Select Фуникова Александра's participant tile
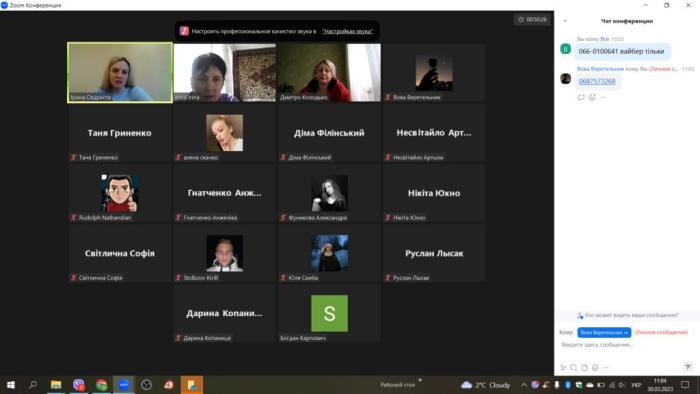The width and height of the screenshot is (700, 394). click(329, 193)
